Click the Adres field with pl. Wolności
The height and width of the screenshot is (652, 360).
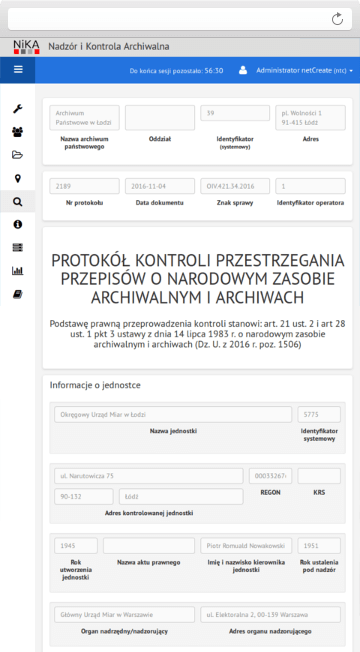[310, 118]
